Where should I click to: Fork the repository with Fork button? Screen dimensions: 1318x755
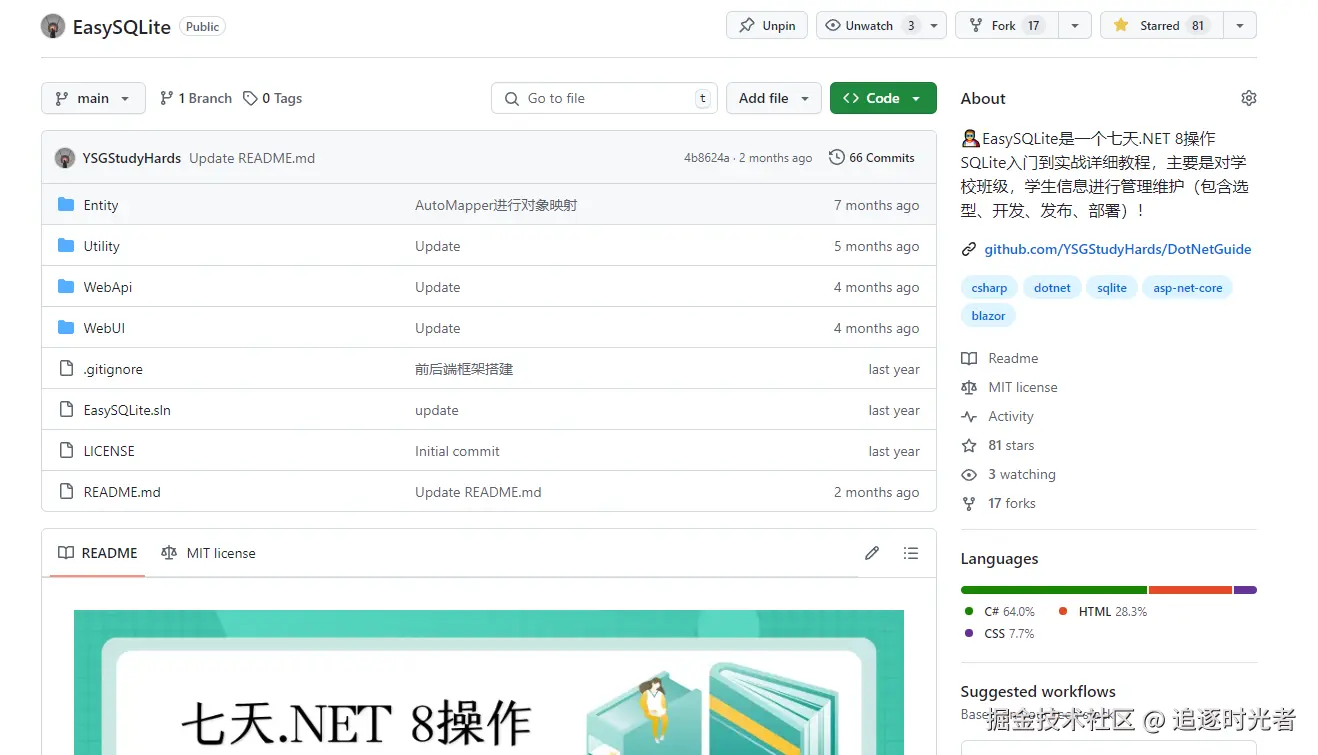1007,26
